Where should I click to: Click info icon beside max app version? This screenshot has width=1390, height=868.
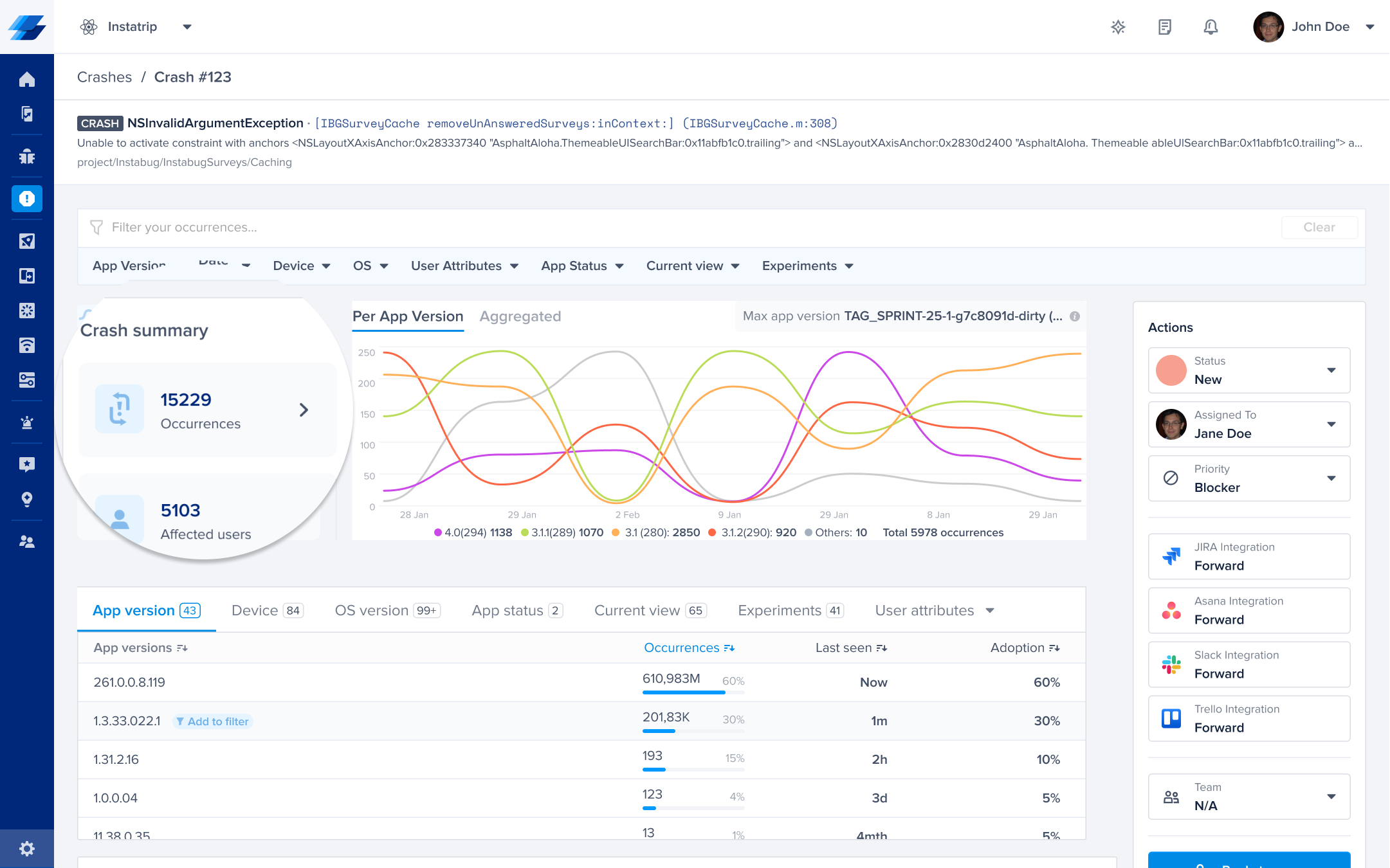(x=1075, y=316)
